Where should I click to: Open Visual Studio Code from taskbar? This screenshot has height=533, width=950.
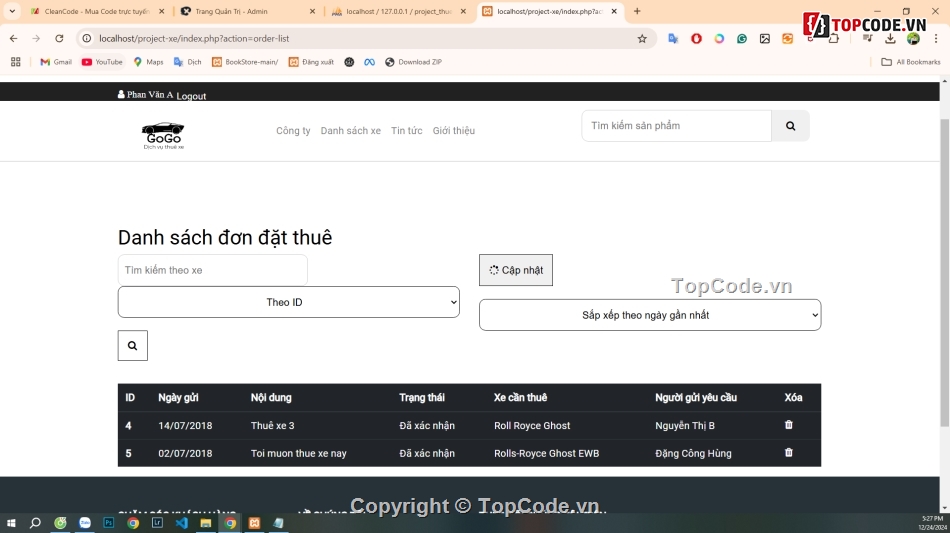[x=181, y=523]
